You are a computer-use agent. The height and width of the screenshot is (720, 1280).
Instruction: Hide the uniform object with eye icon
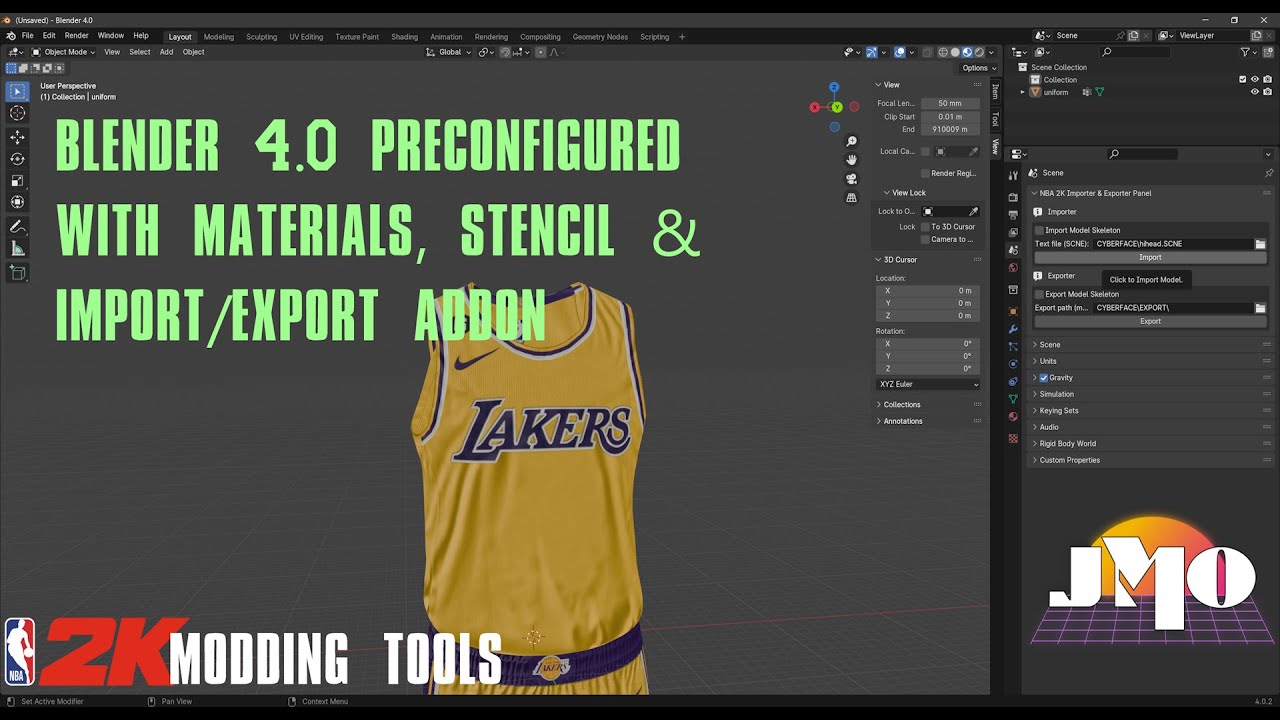coord(1254,92)
